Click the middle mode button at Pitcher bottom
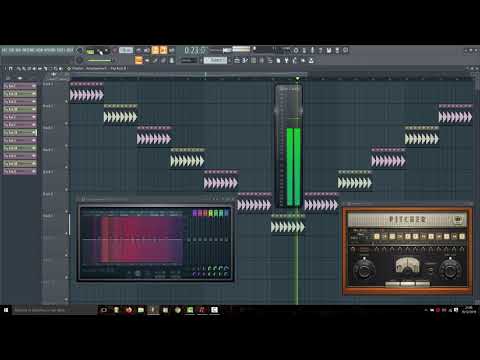 coord(407,284)
